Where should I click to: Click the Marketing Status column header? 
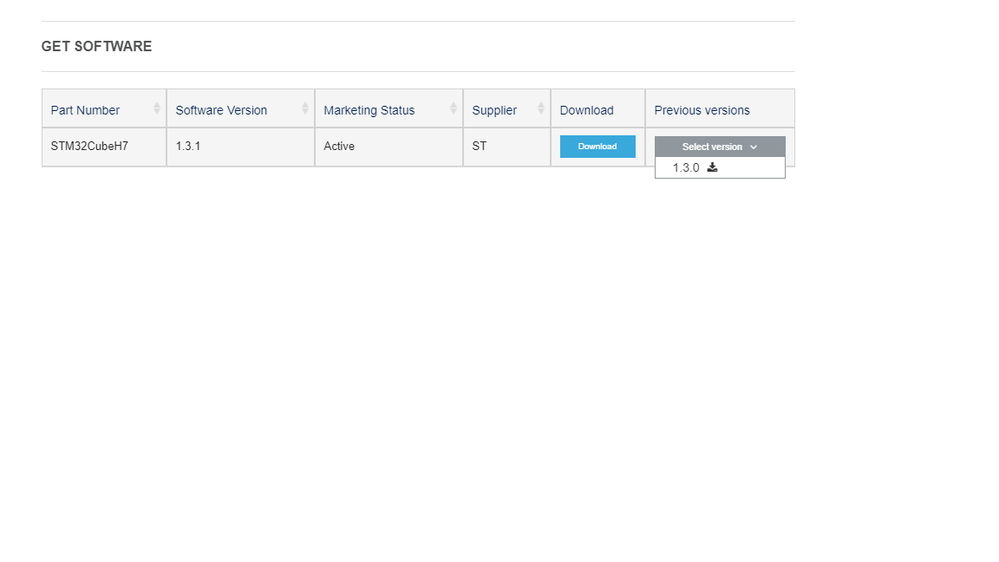click(x=389, y=109)
